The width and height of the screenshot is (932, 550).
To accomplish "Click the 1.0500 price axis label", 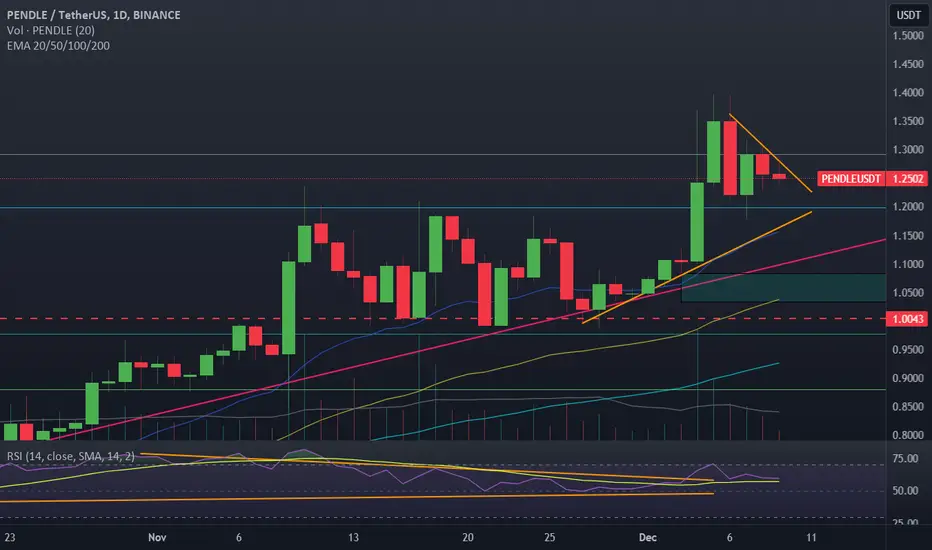I will pos(908,293).
